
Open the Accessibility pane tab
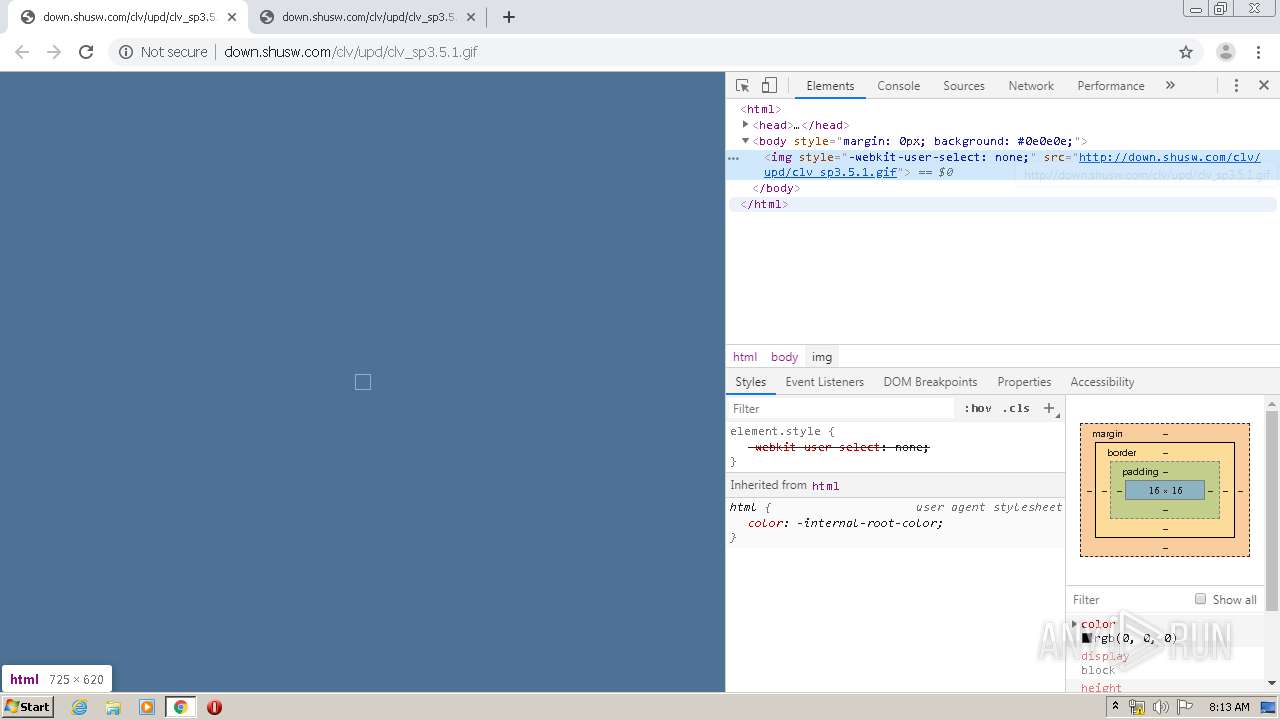(x=1102, y=382)
